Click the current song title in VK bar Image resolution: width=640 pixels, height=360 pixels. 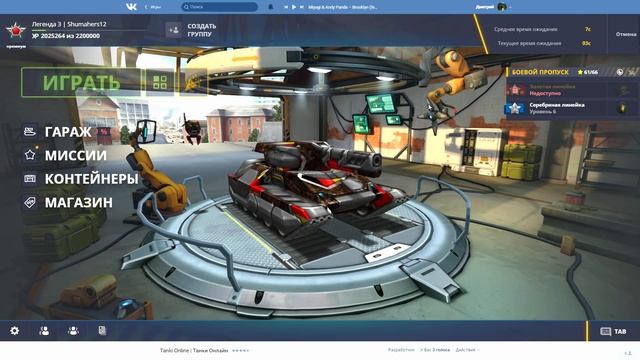[342, 7]
